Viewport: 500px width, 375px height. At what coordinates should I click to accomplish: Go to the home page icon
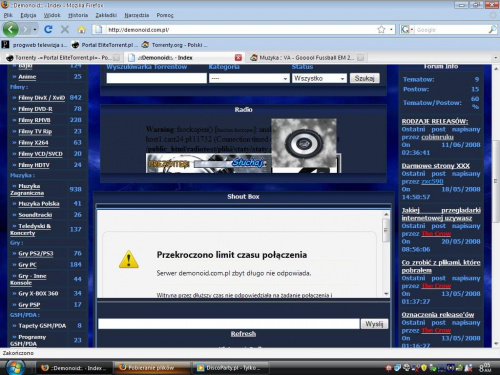coord(81,30)
